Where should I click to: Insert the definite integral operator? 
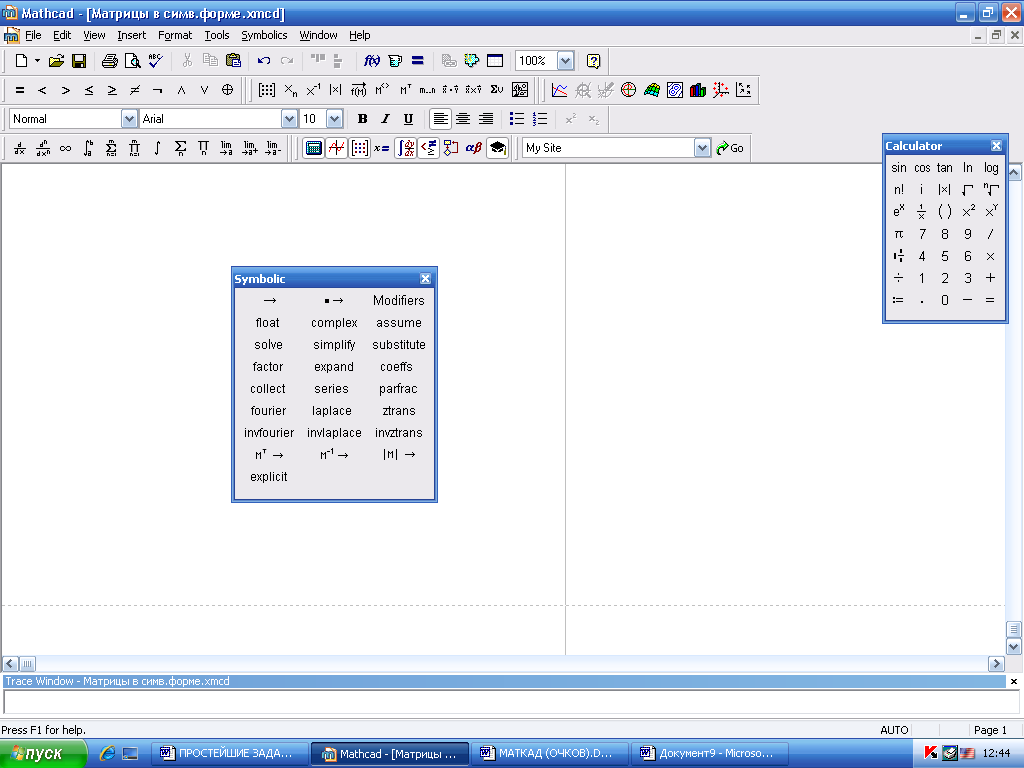point(88,148)
